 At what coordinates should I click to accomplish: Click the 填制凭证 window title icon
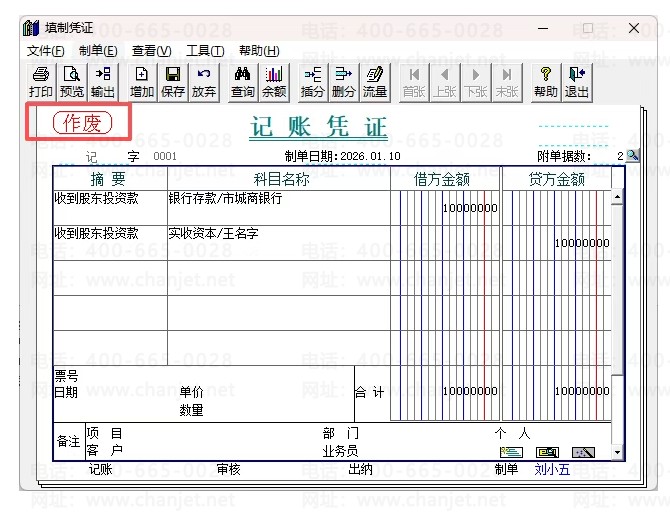(31, 28)
